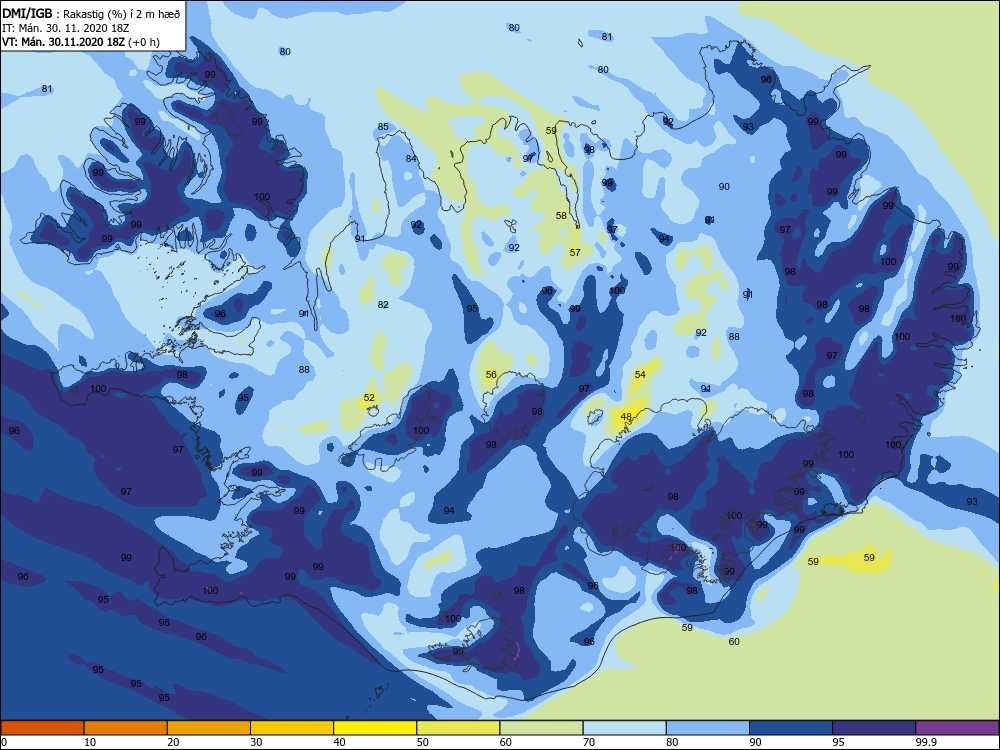Click the '20' legend scale label
Image resolution: width=1000 pixels, height=750 pixels.
[173, 742]
